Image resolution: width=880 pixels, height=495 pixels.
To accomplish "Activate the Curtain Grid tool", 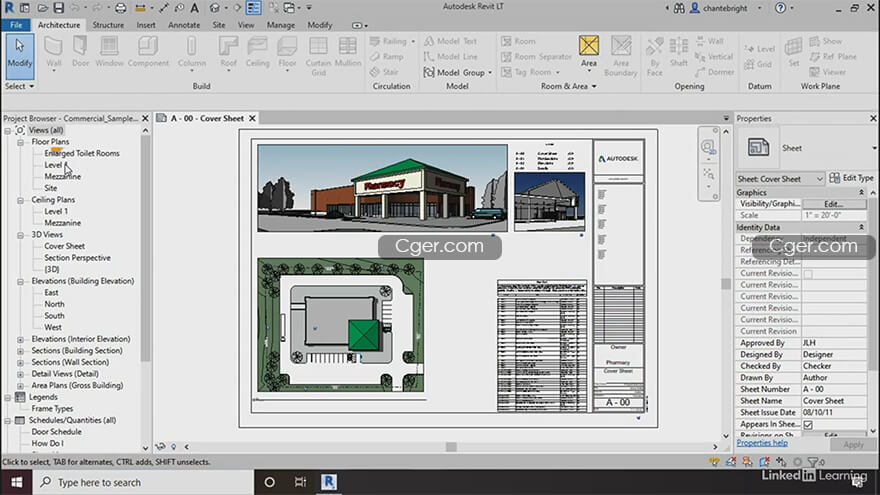I will 318,56.
